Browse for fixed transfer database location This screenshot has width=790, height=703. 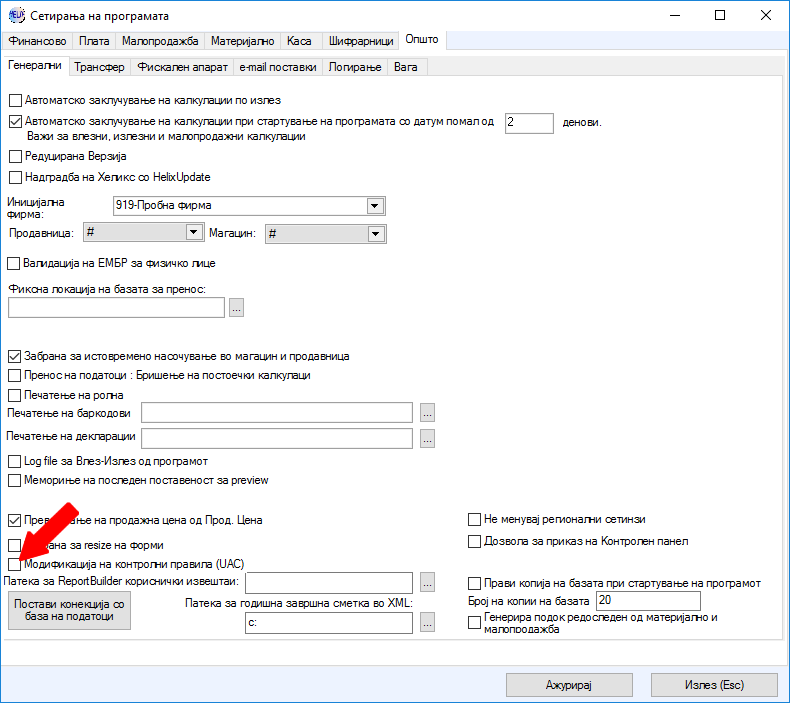[236, 307]
